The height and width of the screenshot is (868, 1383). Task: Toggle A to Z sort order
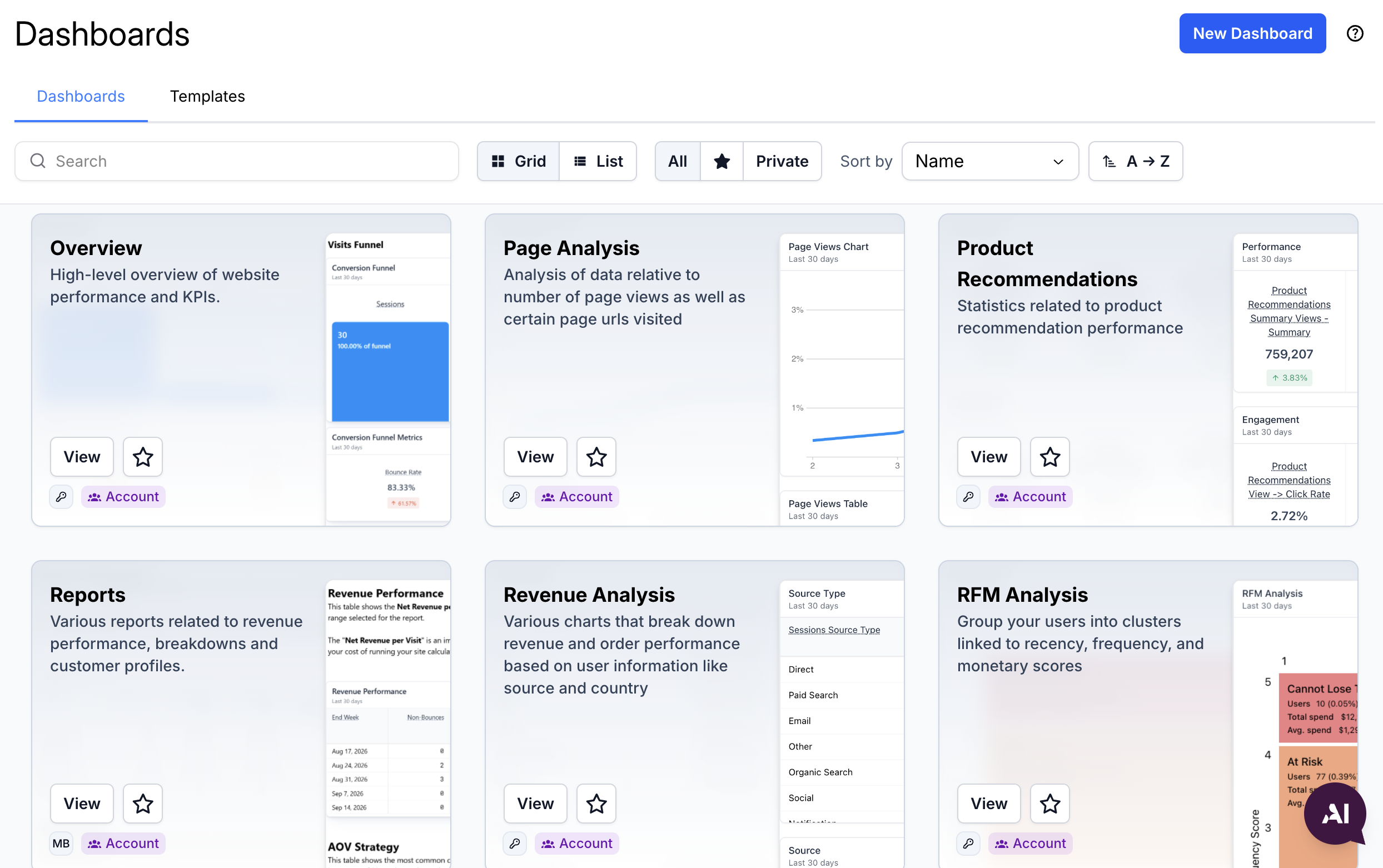point(1136,161)
